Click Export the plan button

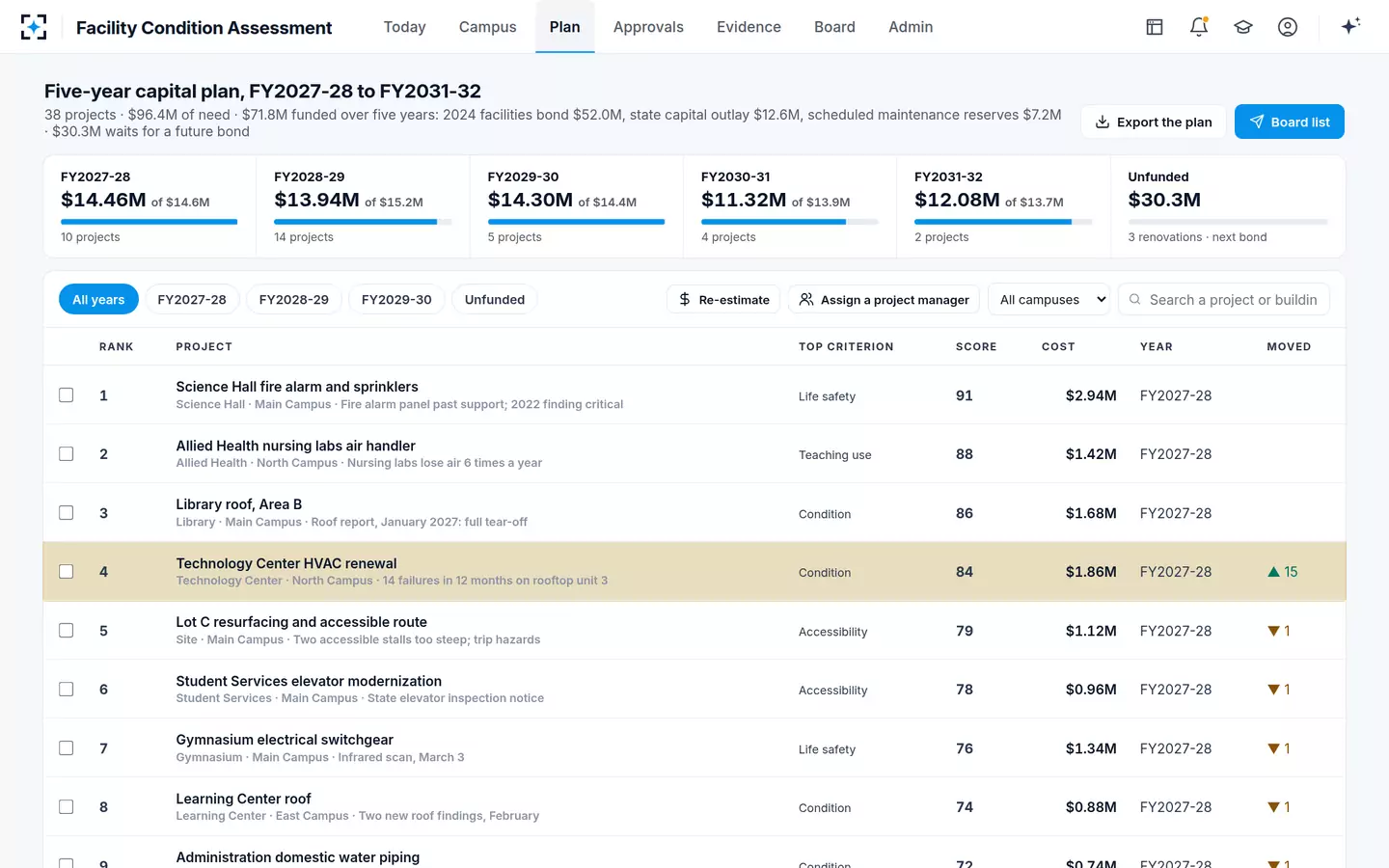pos(1154,122)
